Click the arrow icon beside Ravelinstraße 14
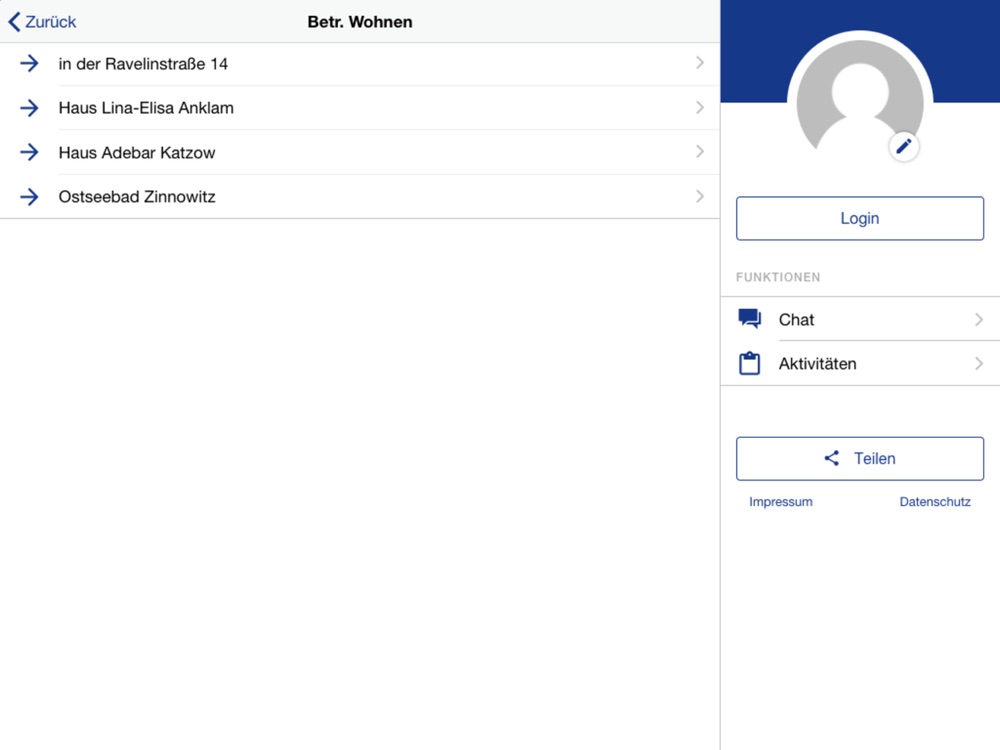Screen dimensions: 1000x750 click(29, 64)
